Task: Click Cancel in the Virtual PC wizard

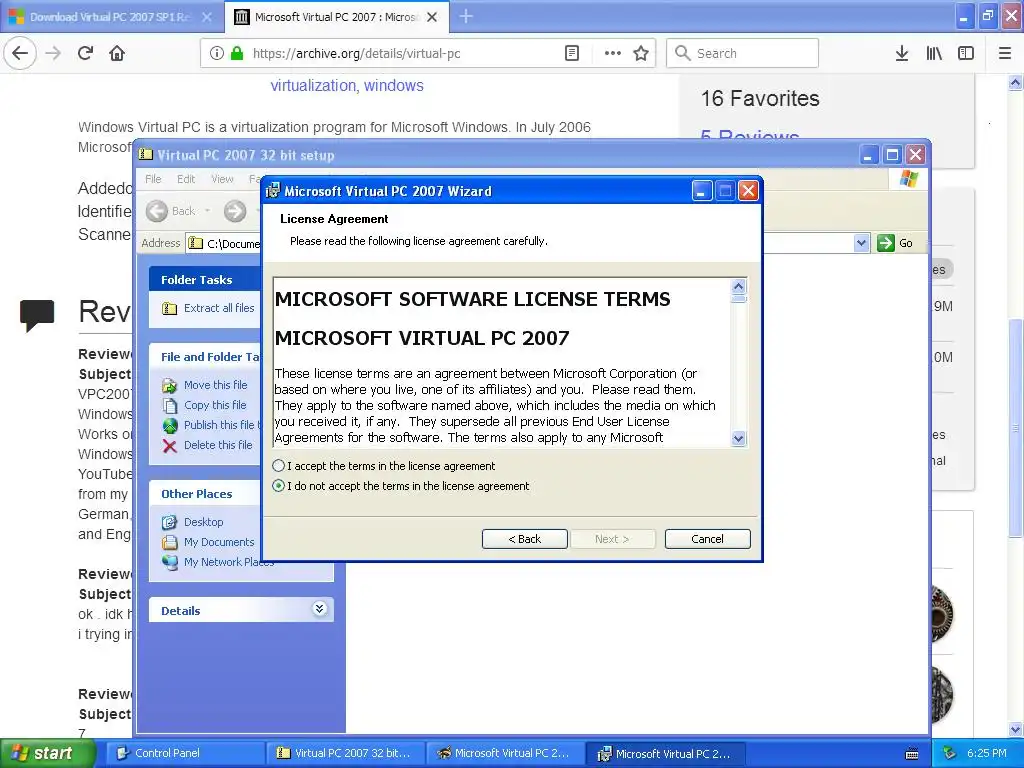Action: pyautogui.click(x=707, y=539)
